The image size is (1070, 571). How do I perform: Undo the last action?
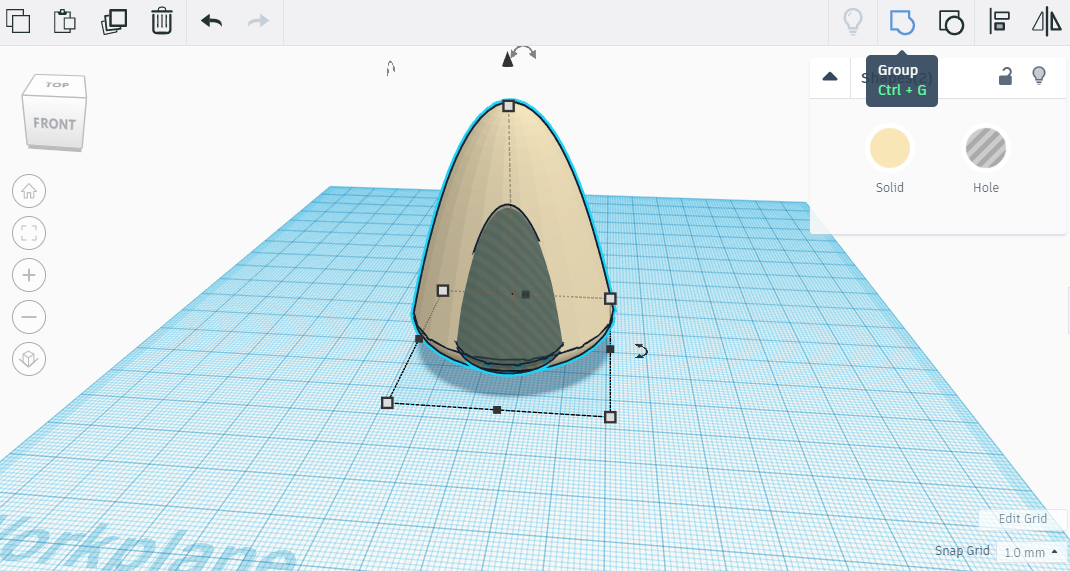[x=212, y=21]
